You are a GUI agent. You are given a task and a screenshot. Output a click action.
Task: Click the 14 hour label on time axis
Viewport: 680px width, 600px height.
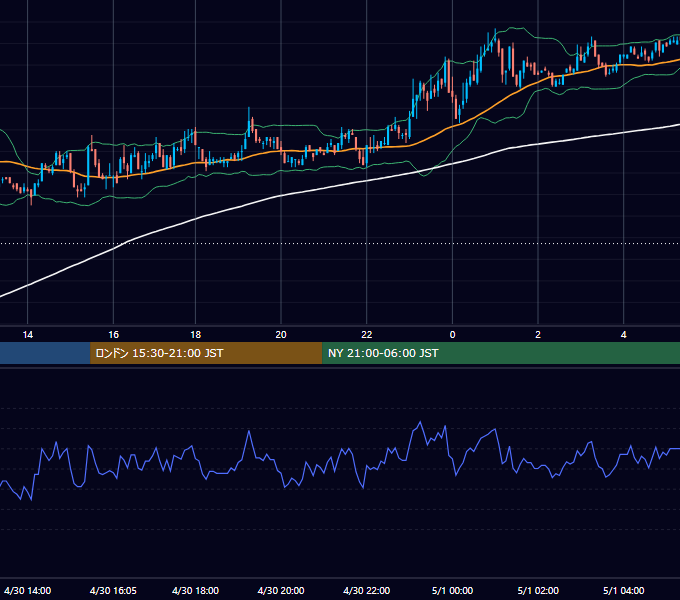click(x=28, y=335)
